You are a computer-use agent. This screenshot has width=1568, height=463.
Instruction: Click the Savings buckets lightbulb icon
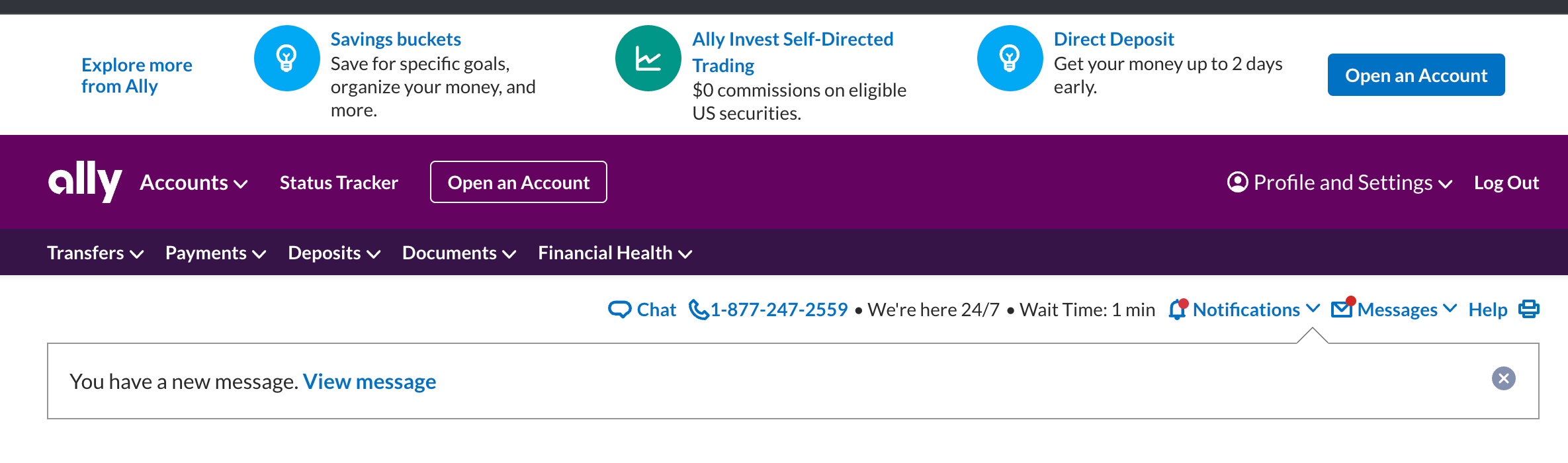[x=286, y=58]
